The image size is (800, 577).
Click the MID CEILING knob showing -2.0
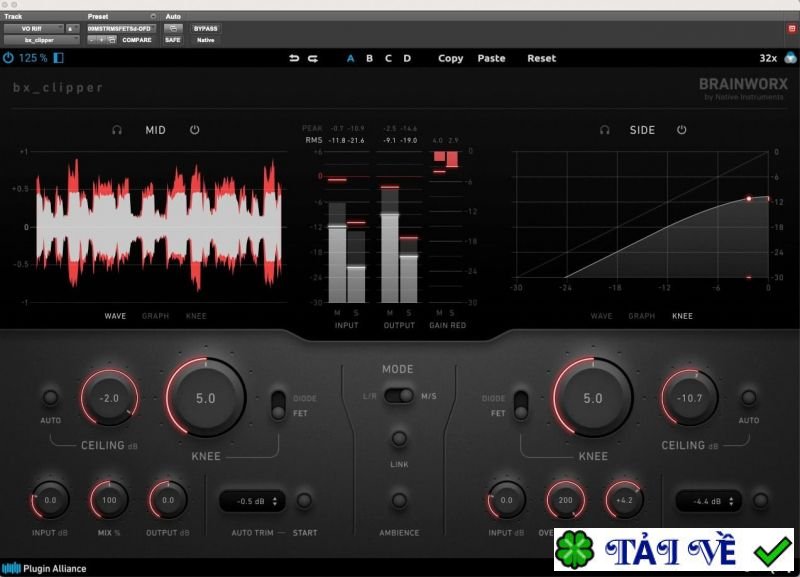point(109,398)
